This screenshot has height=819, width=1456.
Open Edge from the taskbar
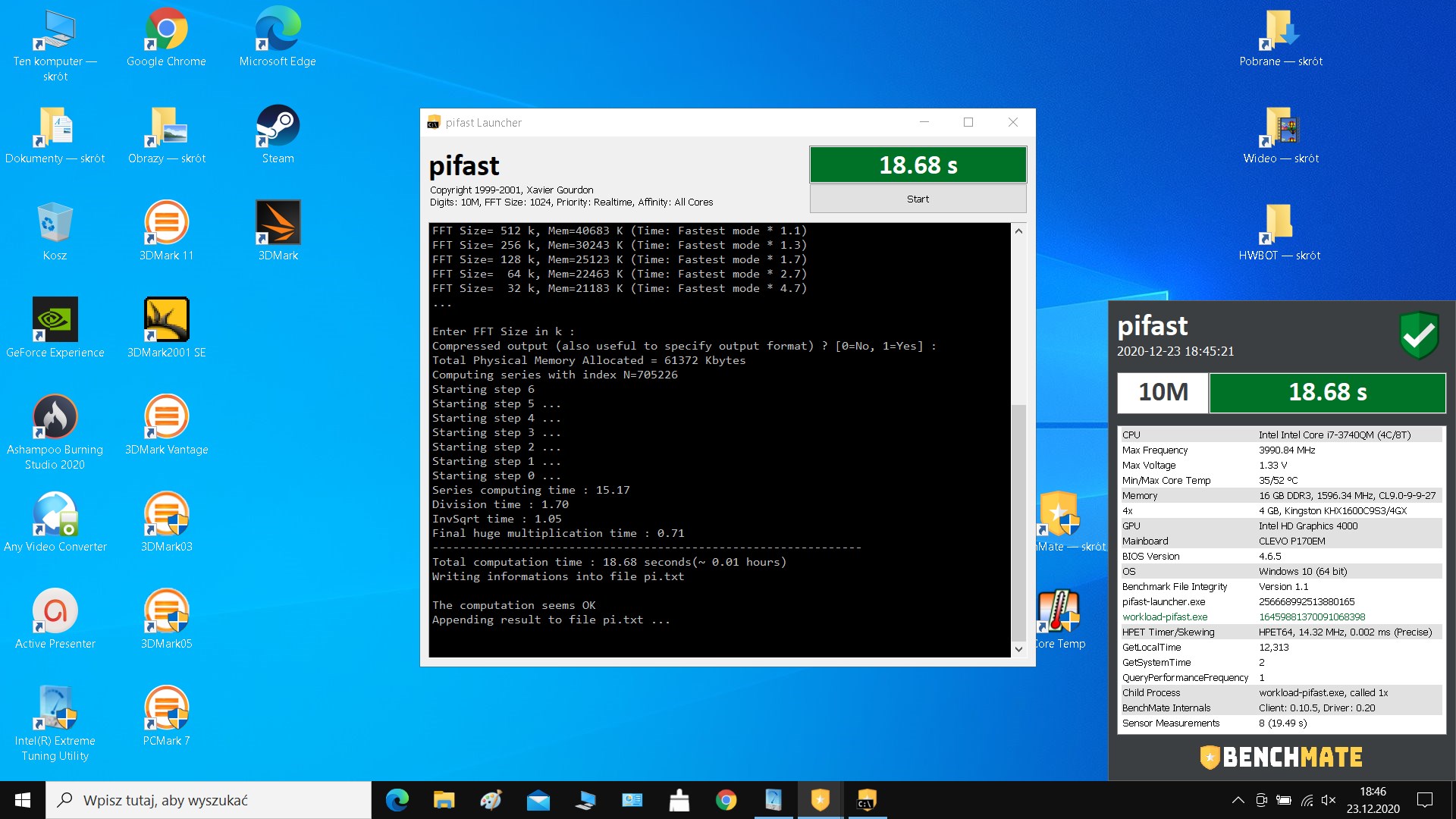pos(397,800)
